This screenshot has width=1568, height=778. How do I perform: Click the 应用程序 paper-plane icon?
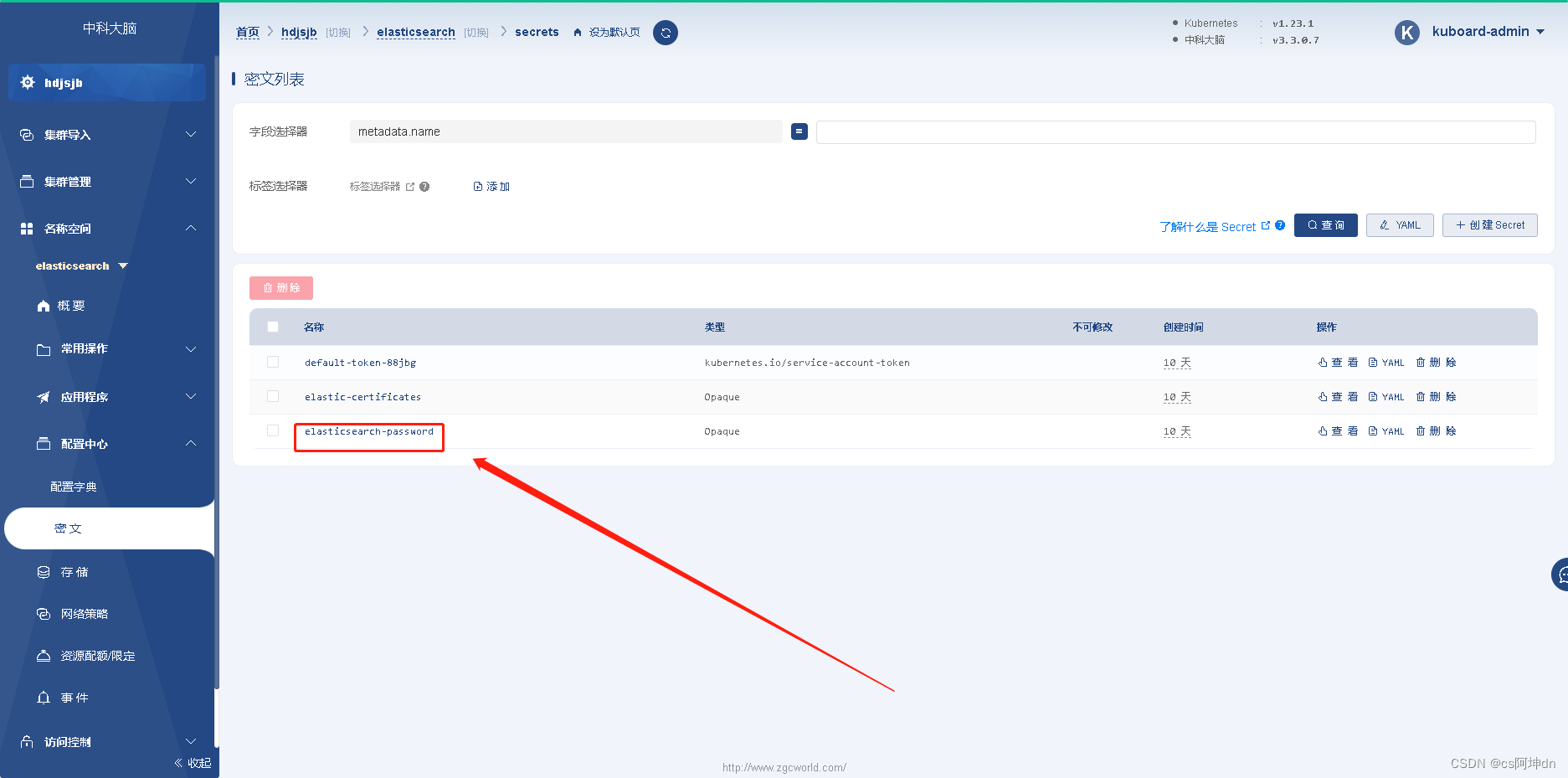(44, 397)
